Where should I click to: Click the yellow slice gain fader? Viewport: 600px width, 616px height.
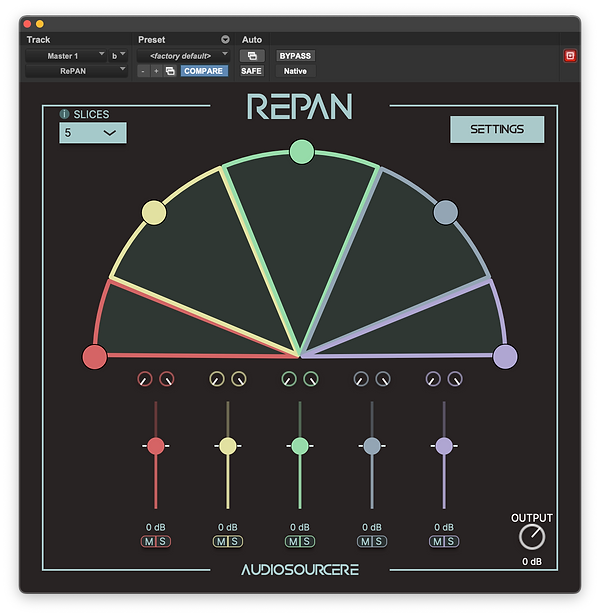(228, 446)
